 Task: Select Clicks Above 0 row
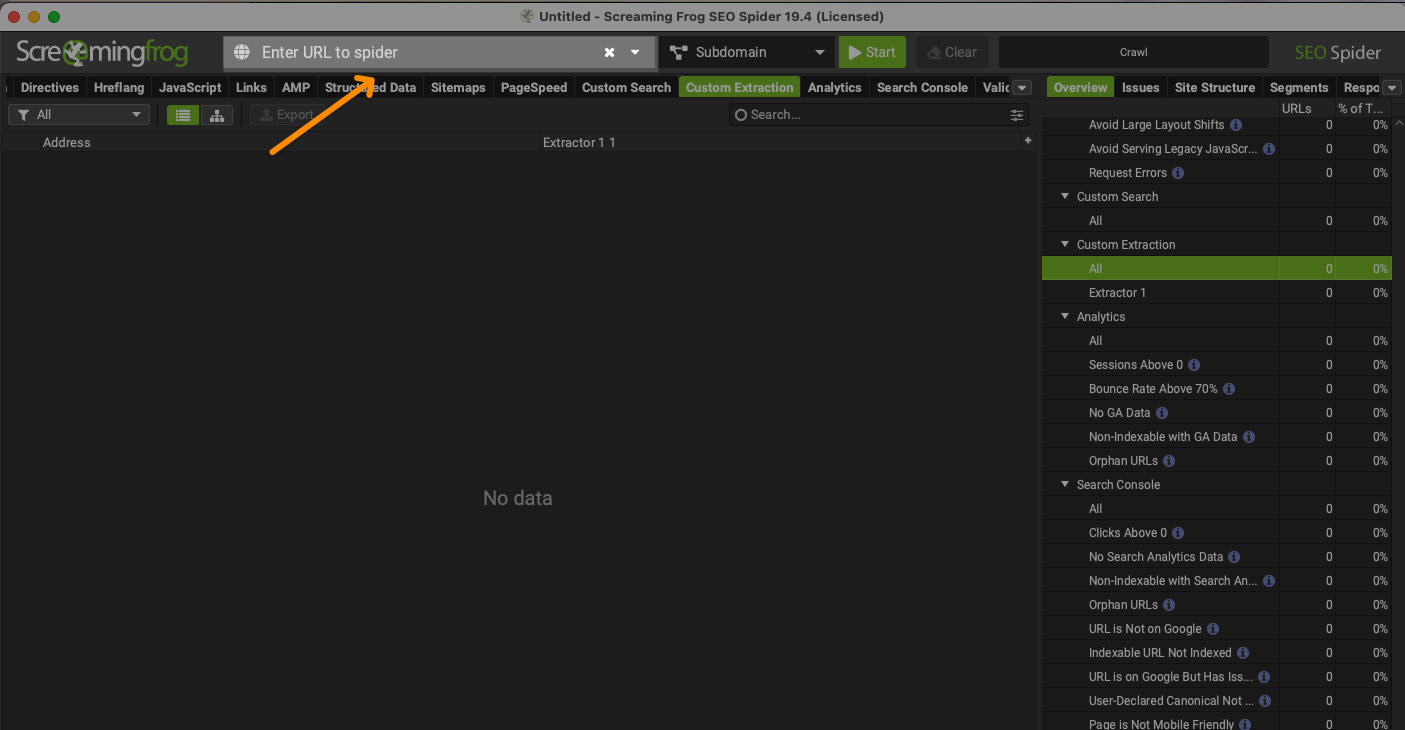tap(1216, 533)
